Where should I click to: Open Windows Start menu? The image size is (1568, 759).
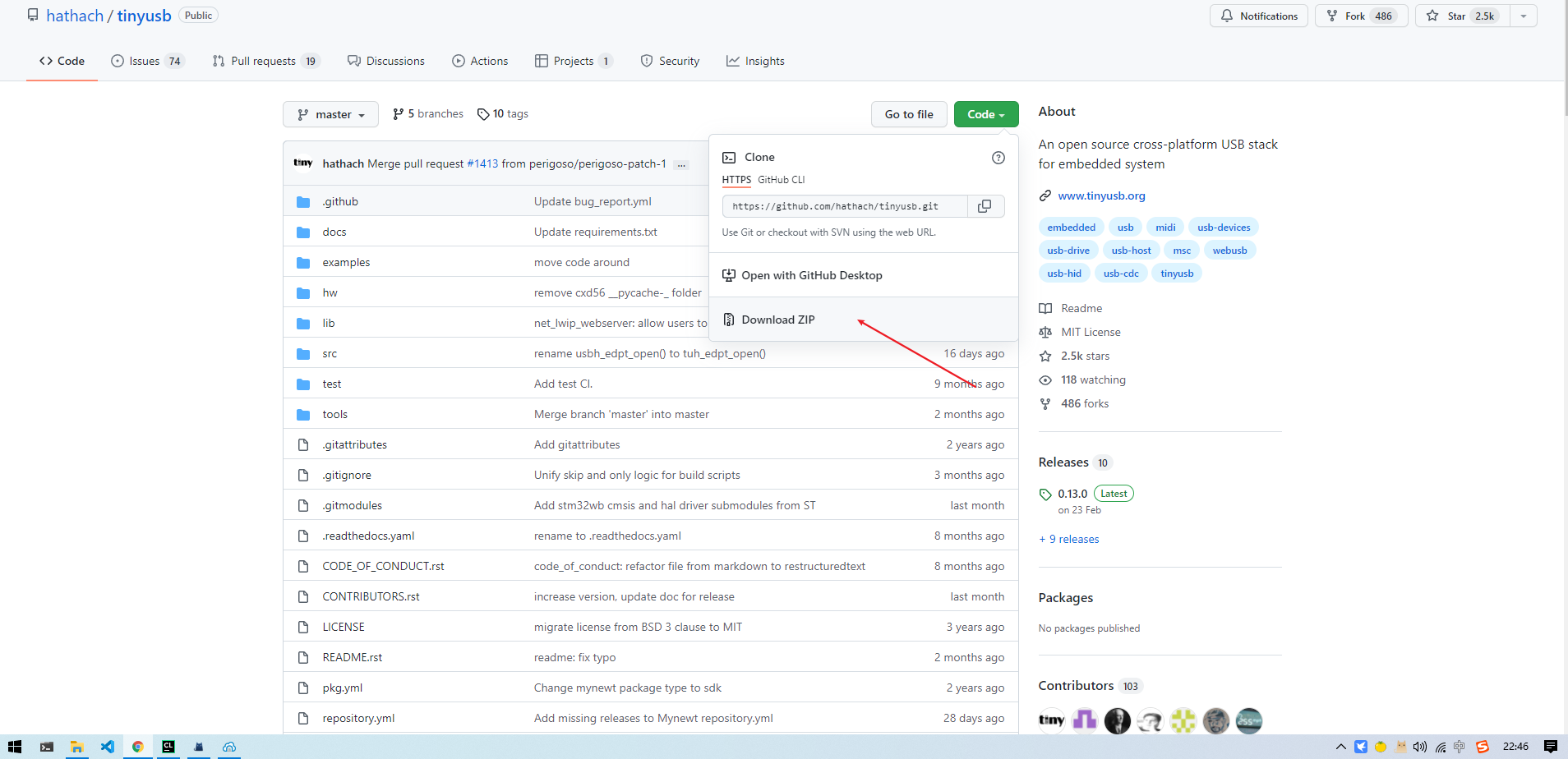[x=15, y=747]
